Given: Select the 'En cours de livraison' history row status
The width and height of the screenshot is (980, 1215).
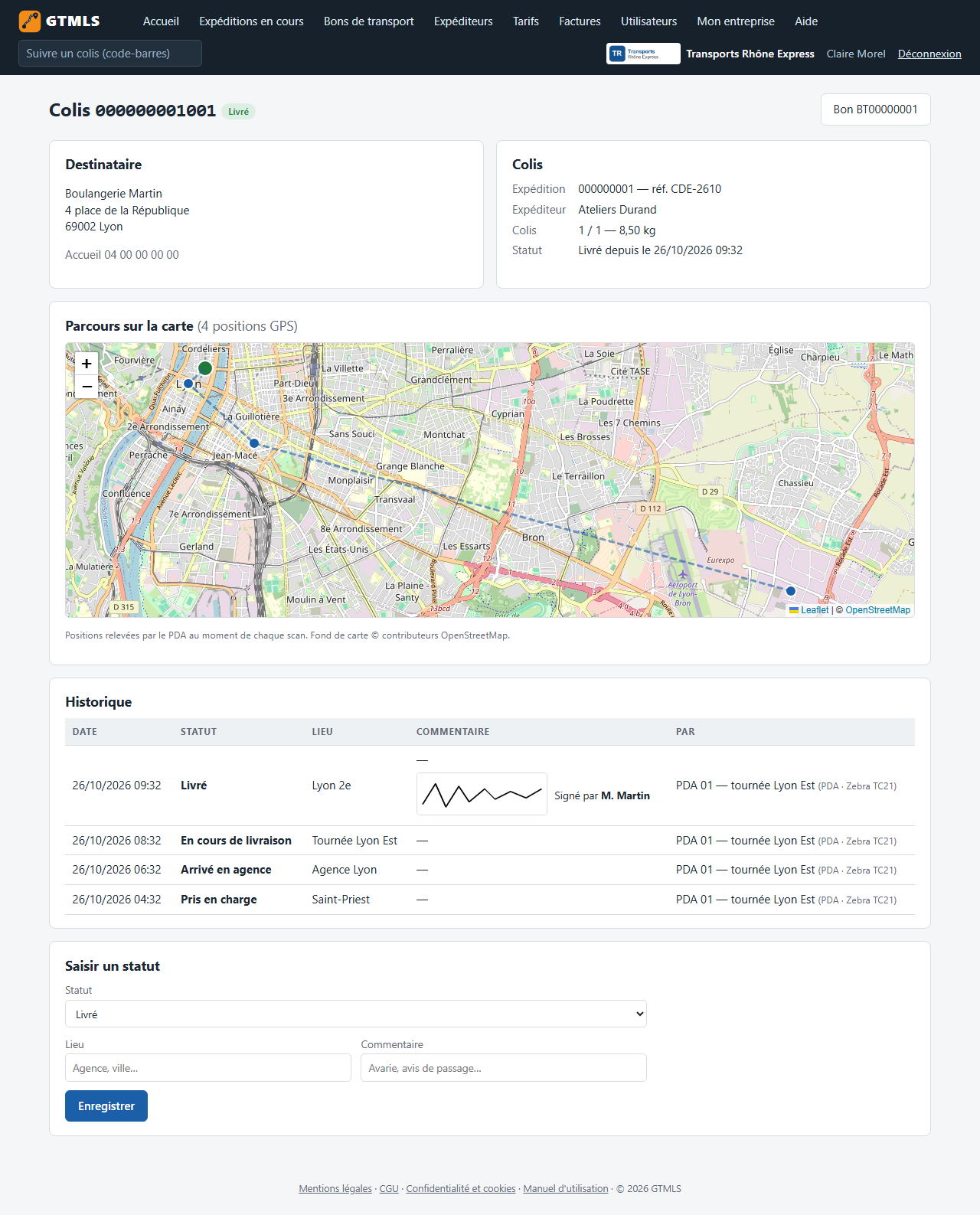Looking at the screenshot, I should tap(236, 841).
